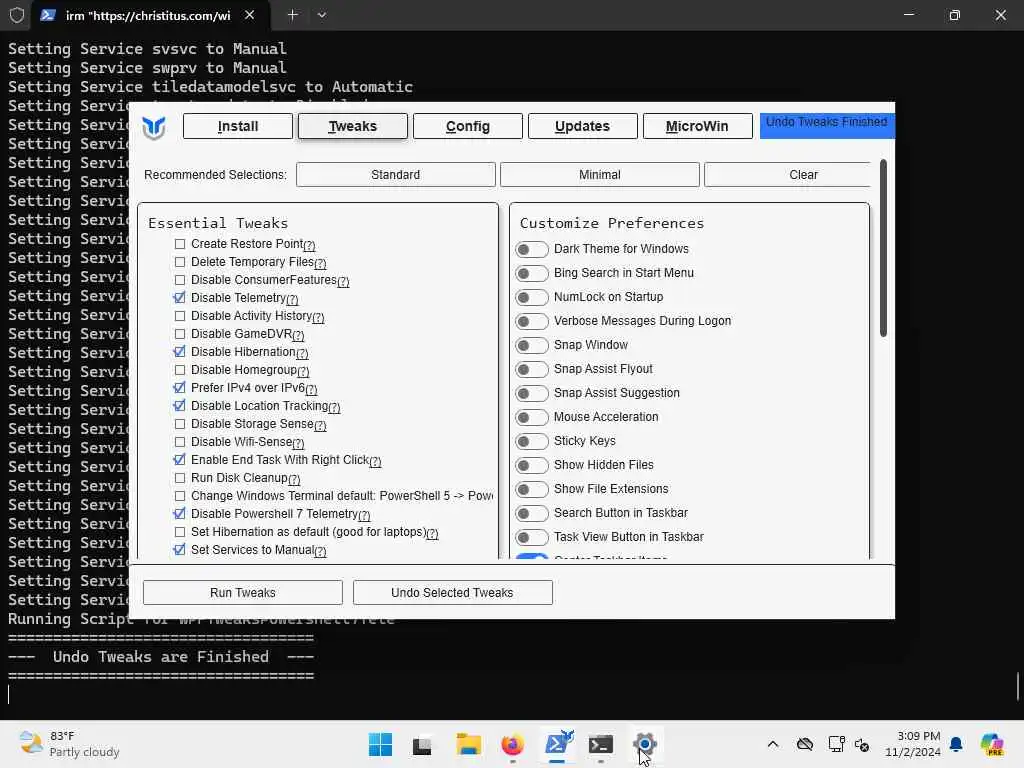Image resolution: width=1024 pixels, height=768 pixels.
Task: Click the WinUtil logo icon
Action: 153,127
